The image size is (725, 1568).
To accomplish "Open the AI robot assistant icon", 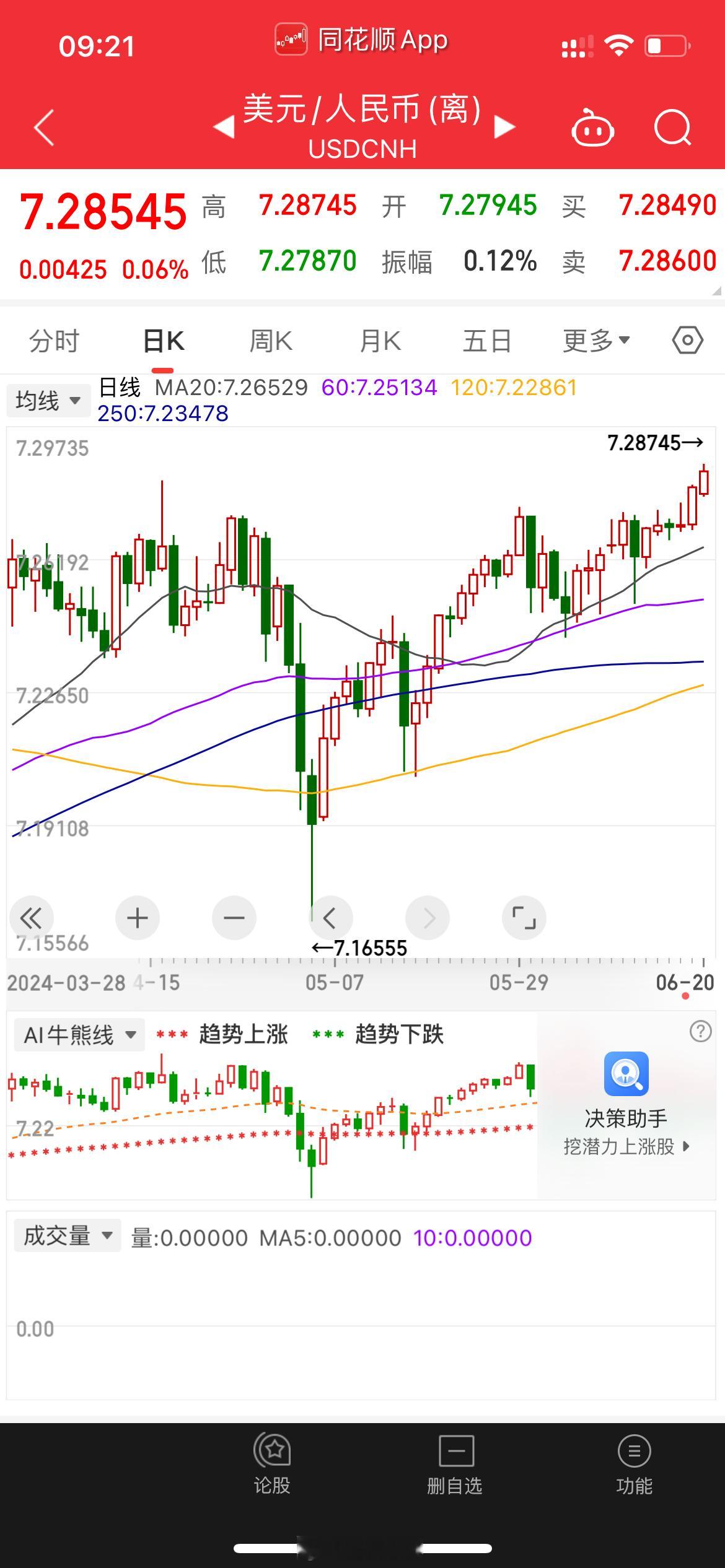I will [x=592, y=128].
